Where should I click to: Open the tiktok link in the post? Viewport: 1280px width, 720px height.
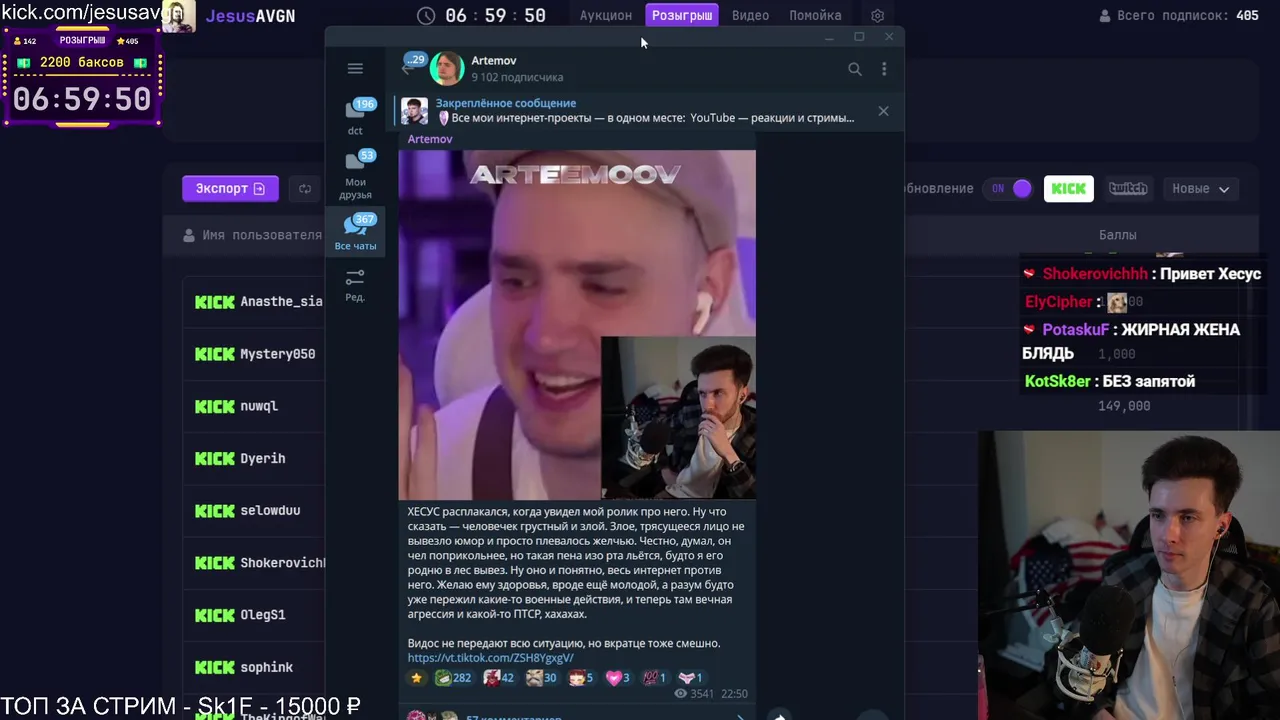tap(490, 658)
